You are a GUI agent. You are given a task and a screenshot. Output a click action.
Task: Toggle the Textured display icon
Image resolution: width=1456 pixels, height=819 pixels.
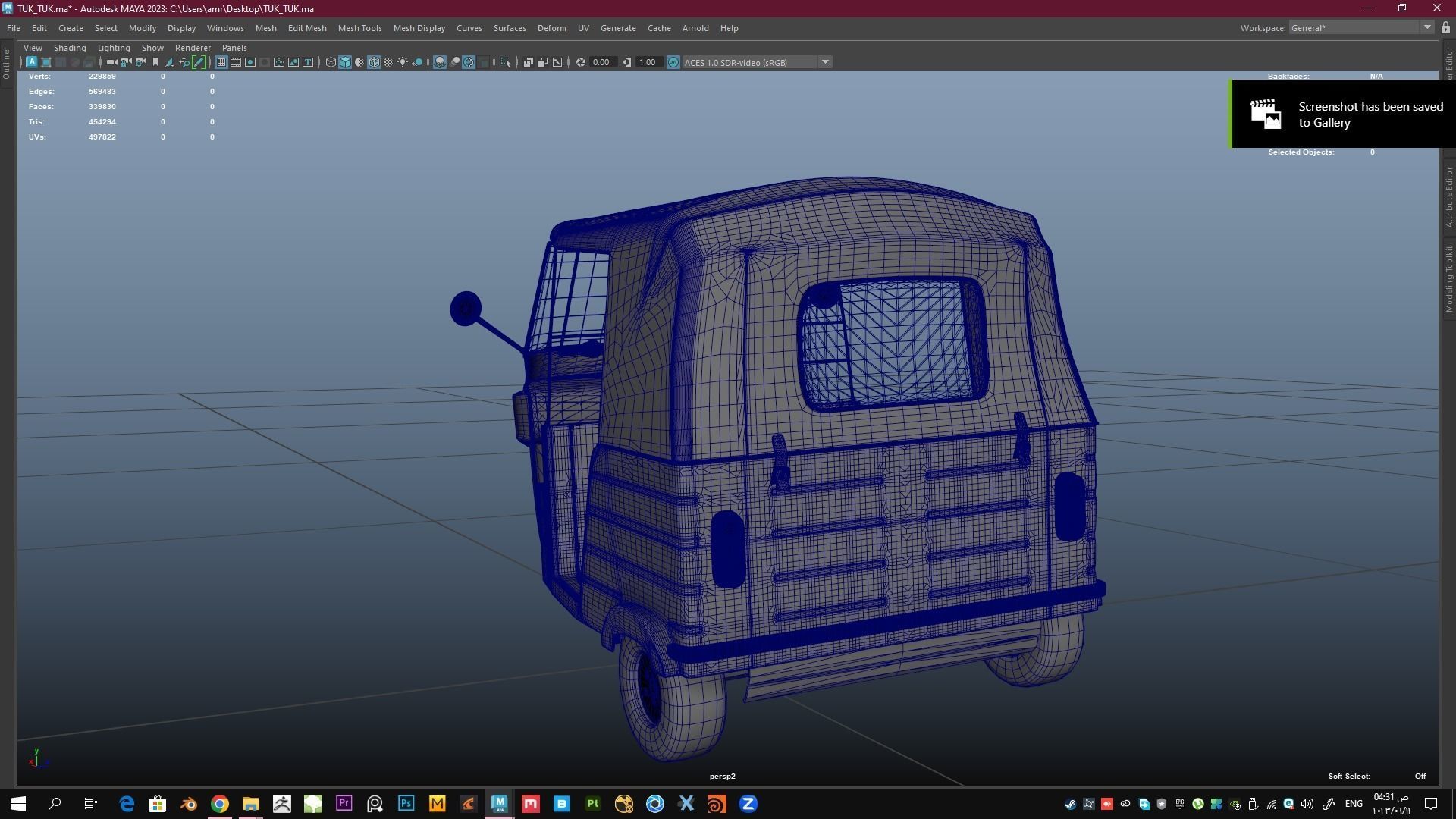pyautogui.click(x=388, y=62)
